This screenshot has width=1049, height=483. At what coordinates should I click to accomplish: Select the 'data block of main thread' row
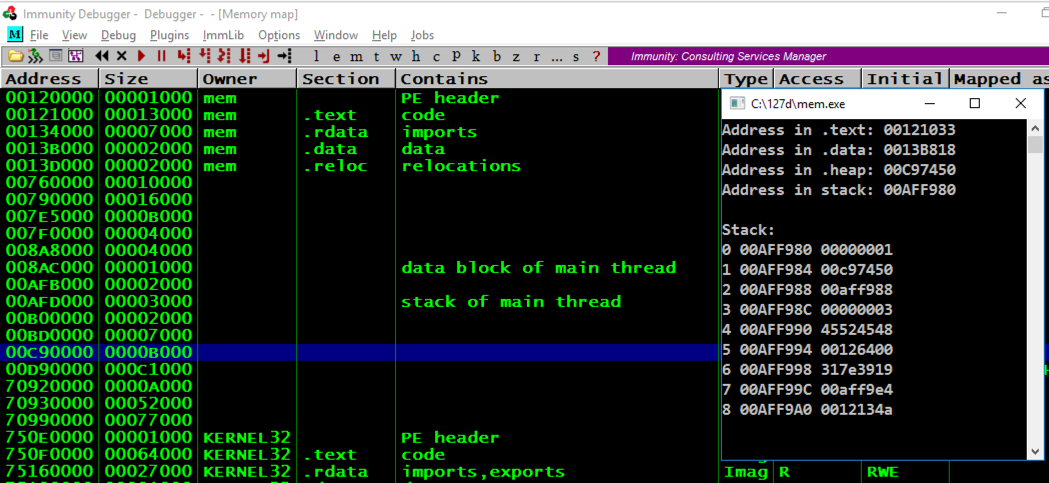pyautogui.click(x=361, y=268)
